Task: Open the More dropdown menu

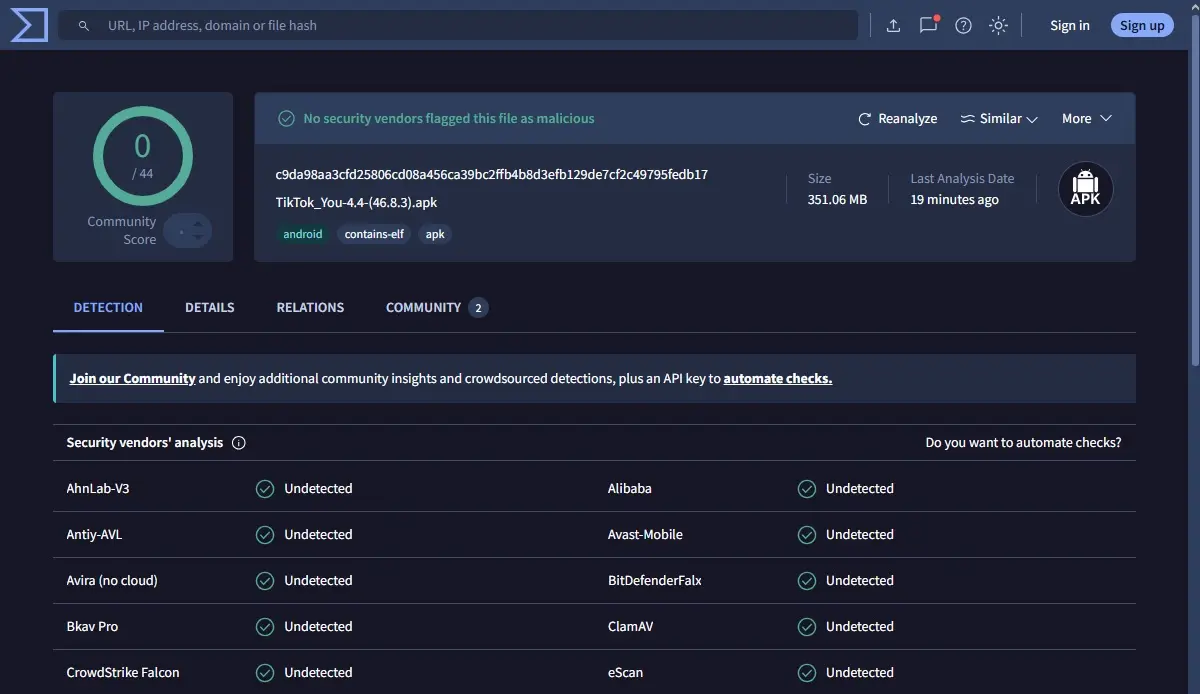Action: coord(1086,118)
